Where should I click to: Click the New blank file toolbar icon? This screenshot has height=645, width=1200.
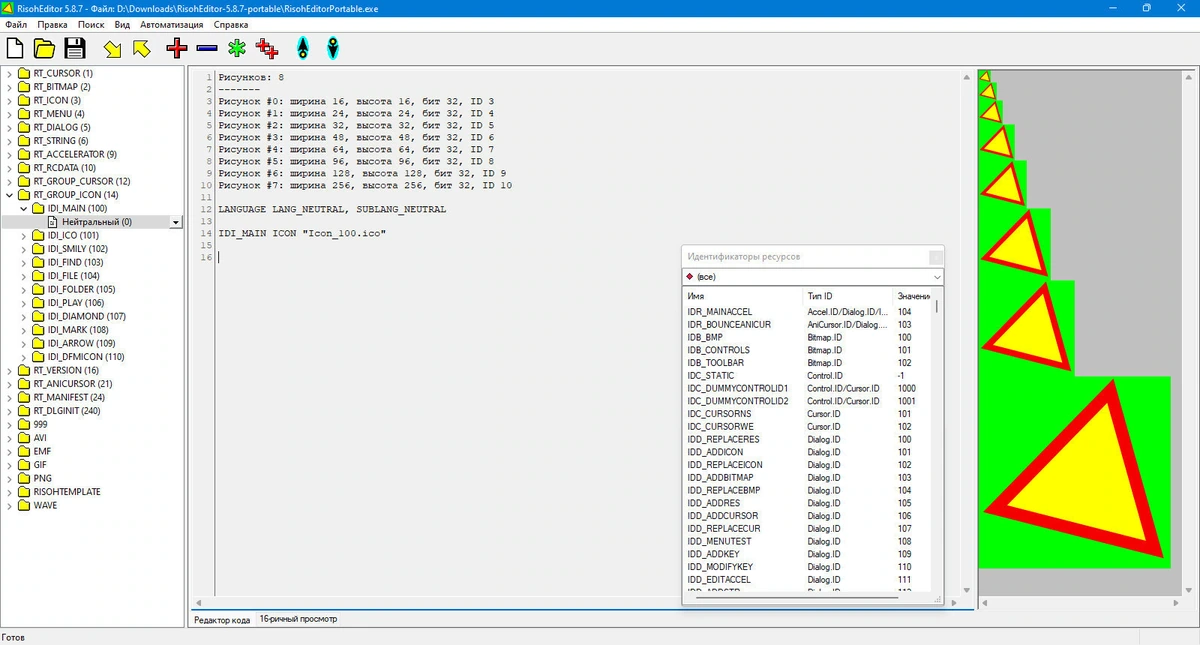click(x=15, y=47)
